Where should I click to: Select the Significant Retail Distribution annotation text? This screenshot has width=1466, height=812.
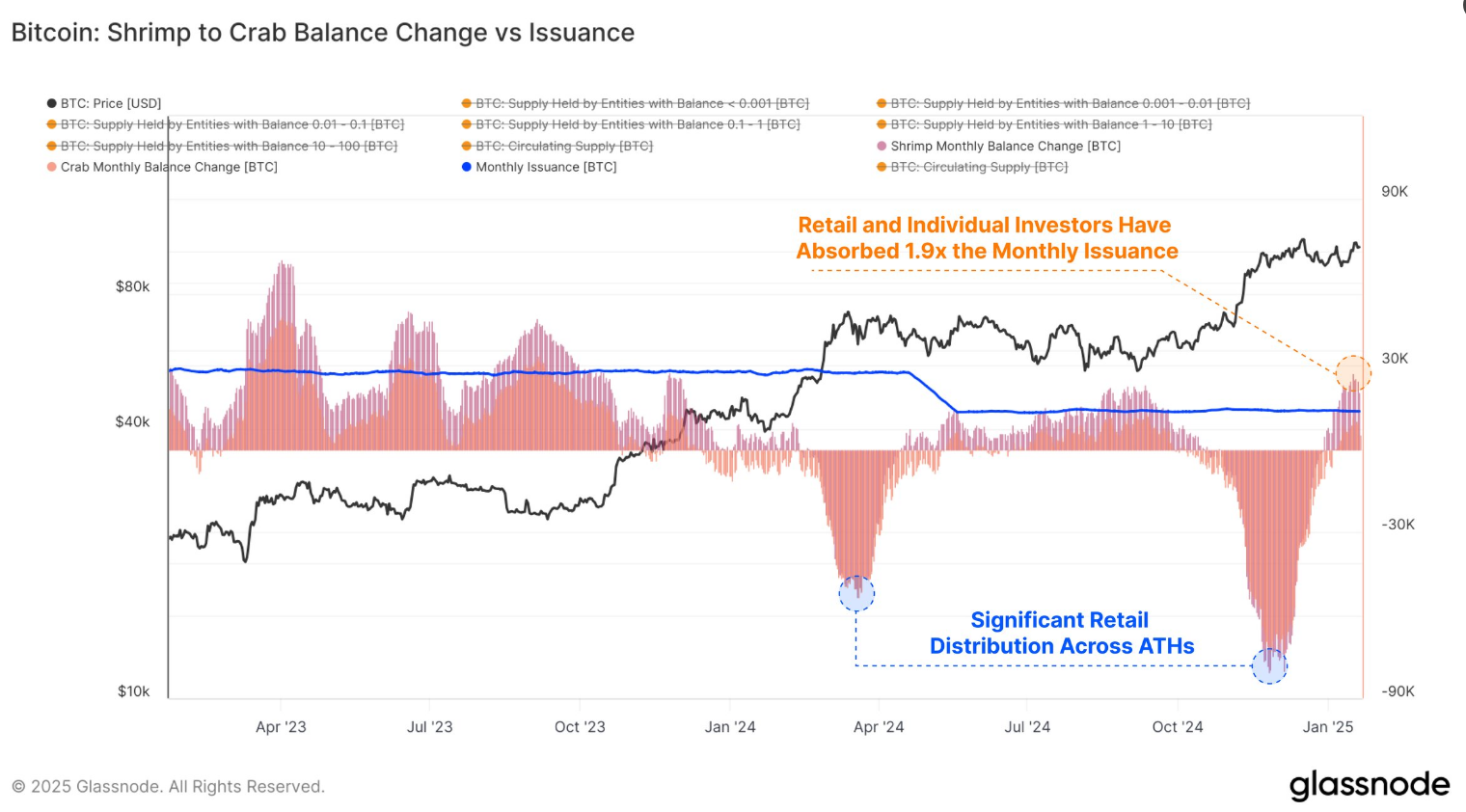point(1061,633)
